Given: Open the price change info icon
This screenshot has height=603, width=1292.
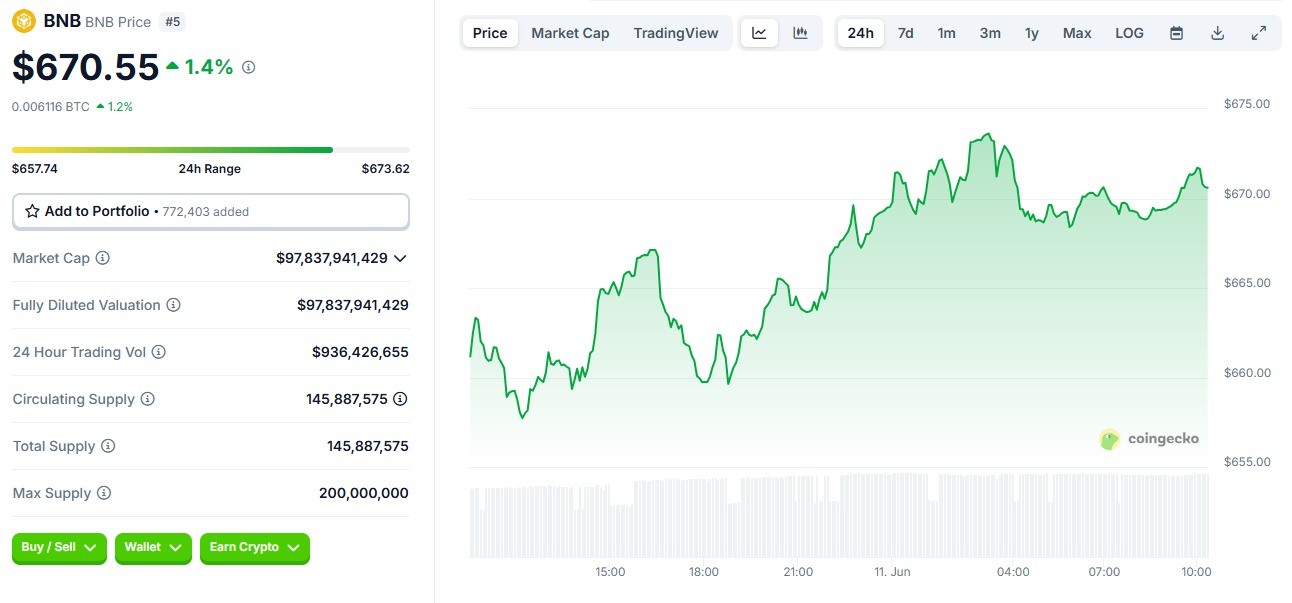Looking at the screenshot, I should click(x=249, y=67).
